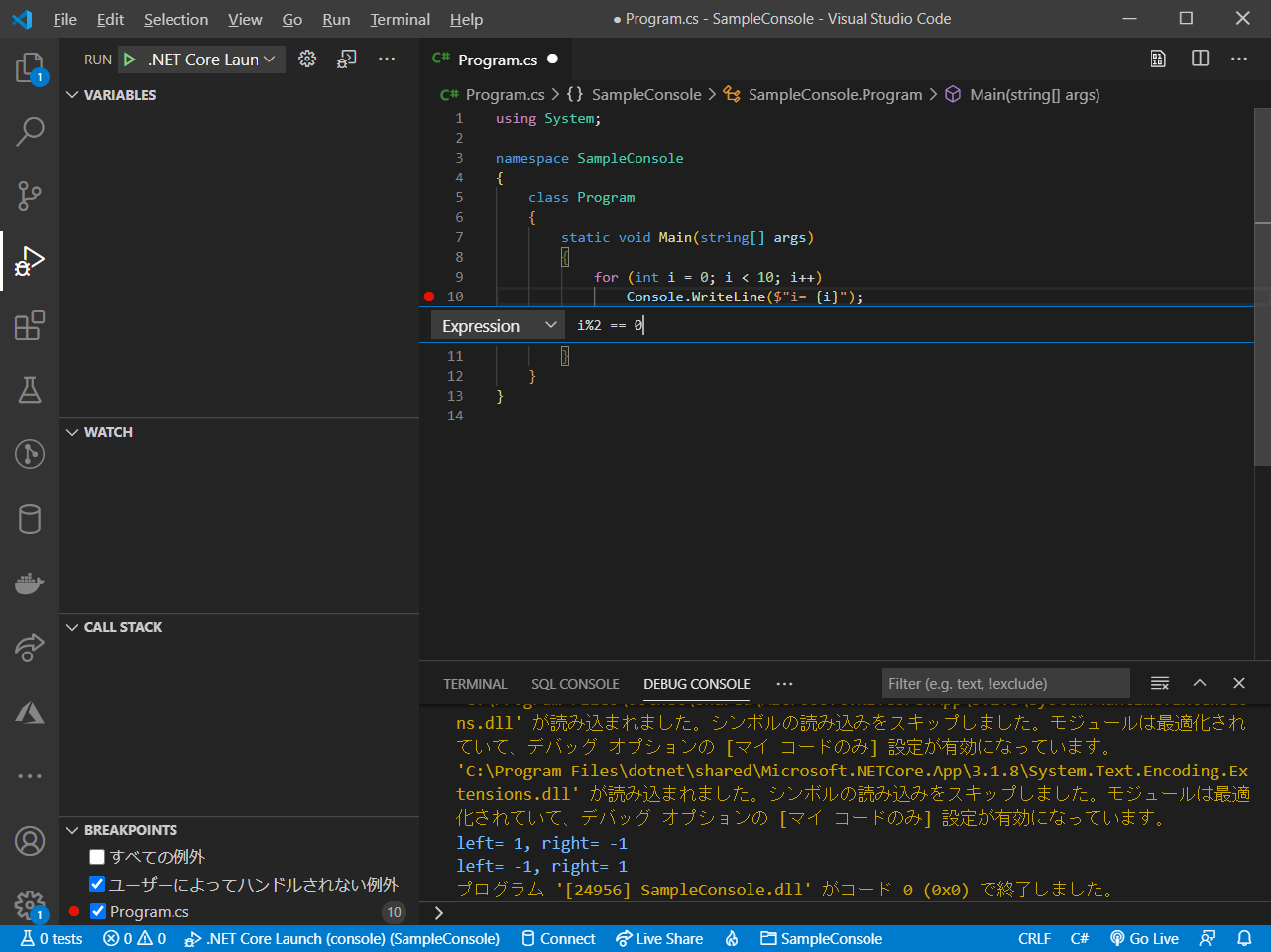Open errors and warnings count in status bar
The width and height of the screenshot is (1271, 952).
pos(134,938)
